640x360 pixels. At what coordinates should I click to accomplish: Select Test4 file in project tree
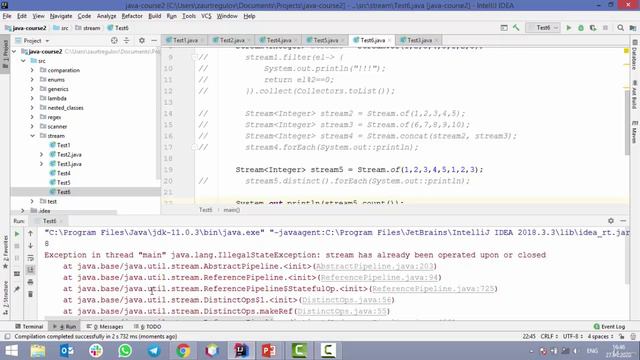[63, 173]
